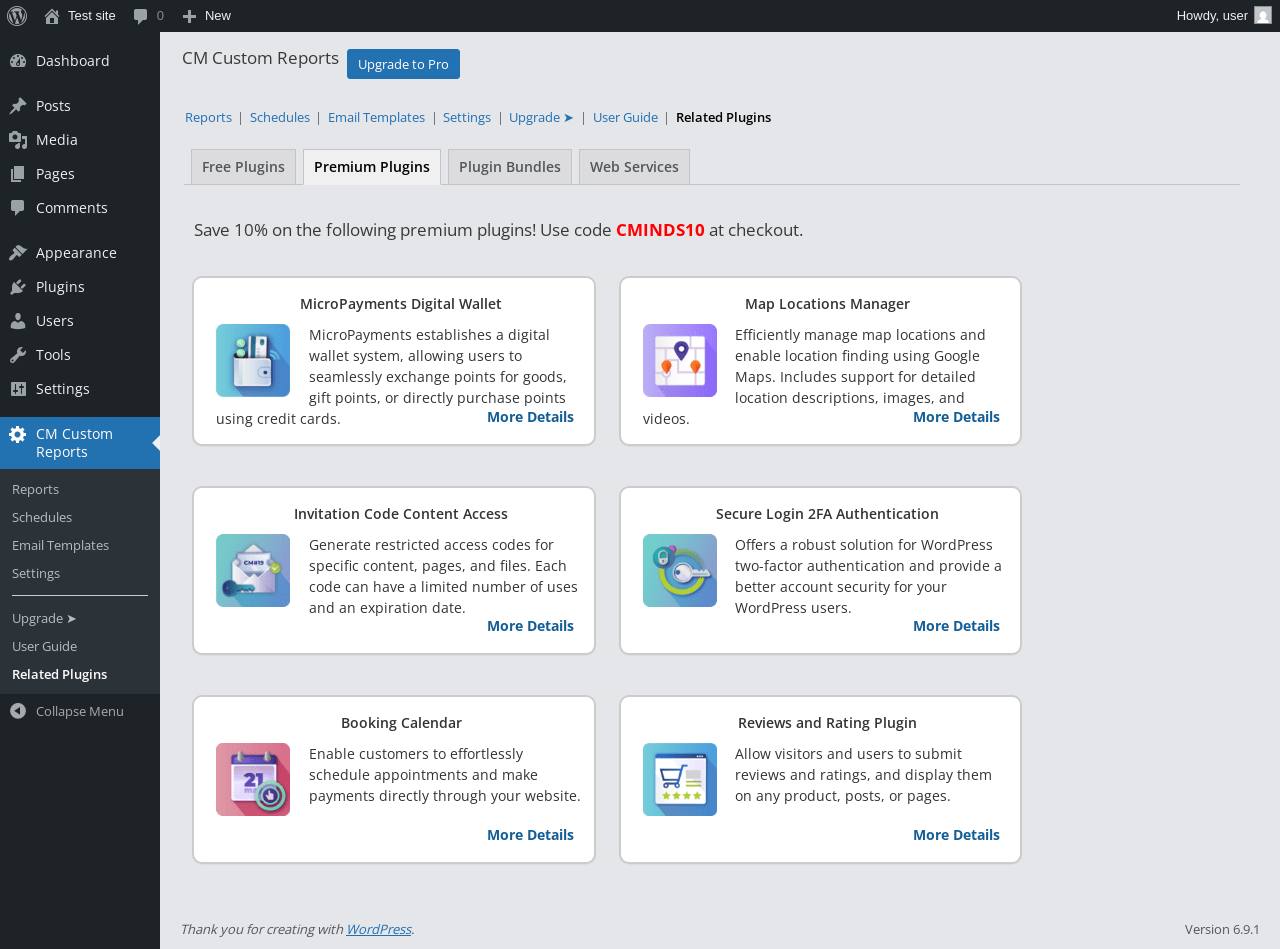Click the Map Locations Manager plugin icon
The image size is (1280, 949).
pyautogui.click(x=680, y=361)
